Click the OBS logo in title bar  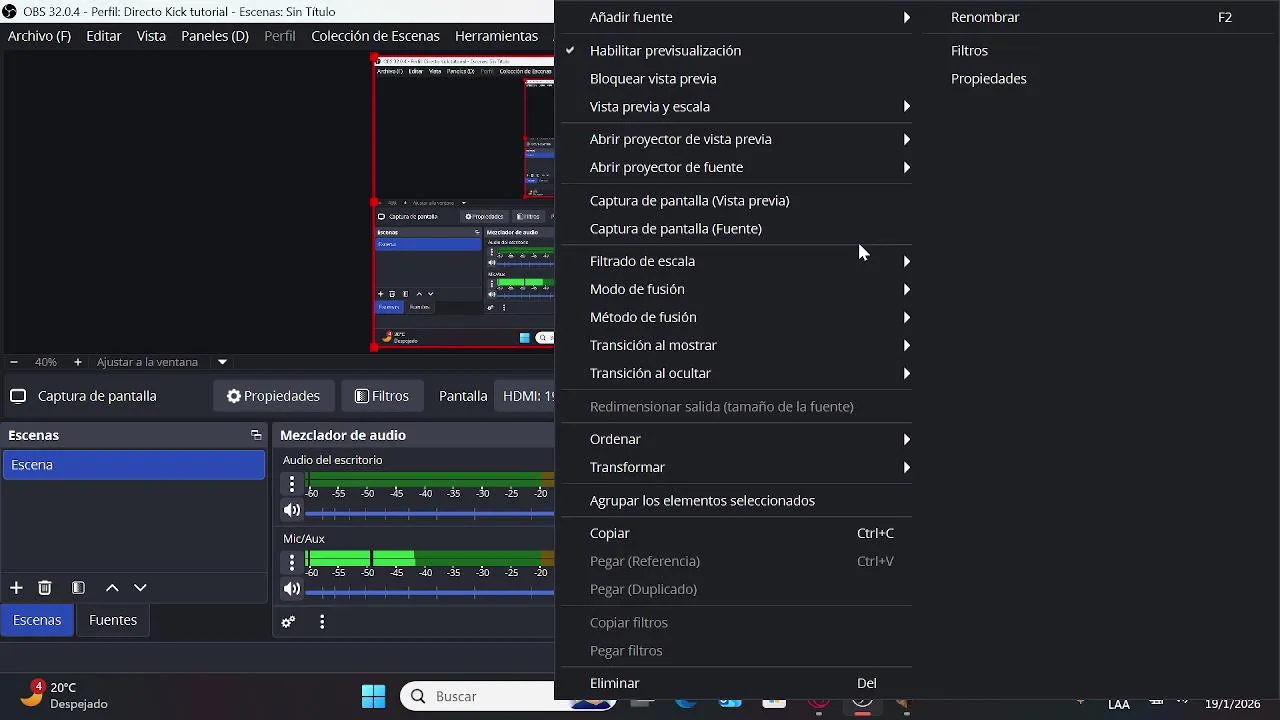click(x=9, y=12)
